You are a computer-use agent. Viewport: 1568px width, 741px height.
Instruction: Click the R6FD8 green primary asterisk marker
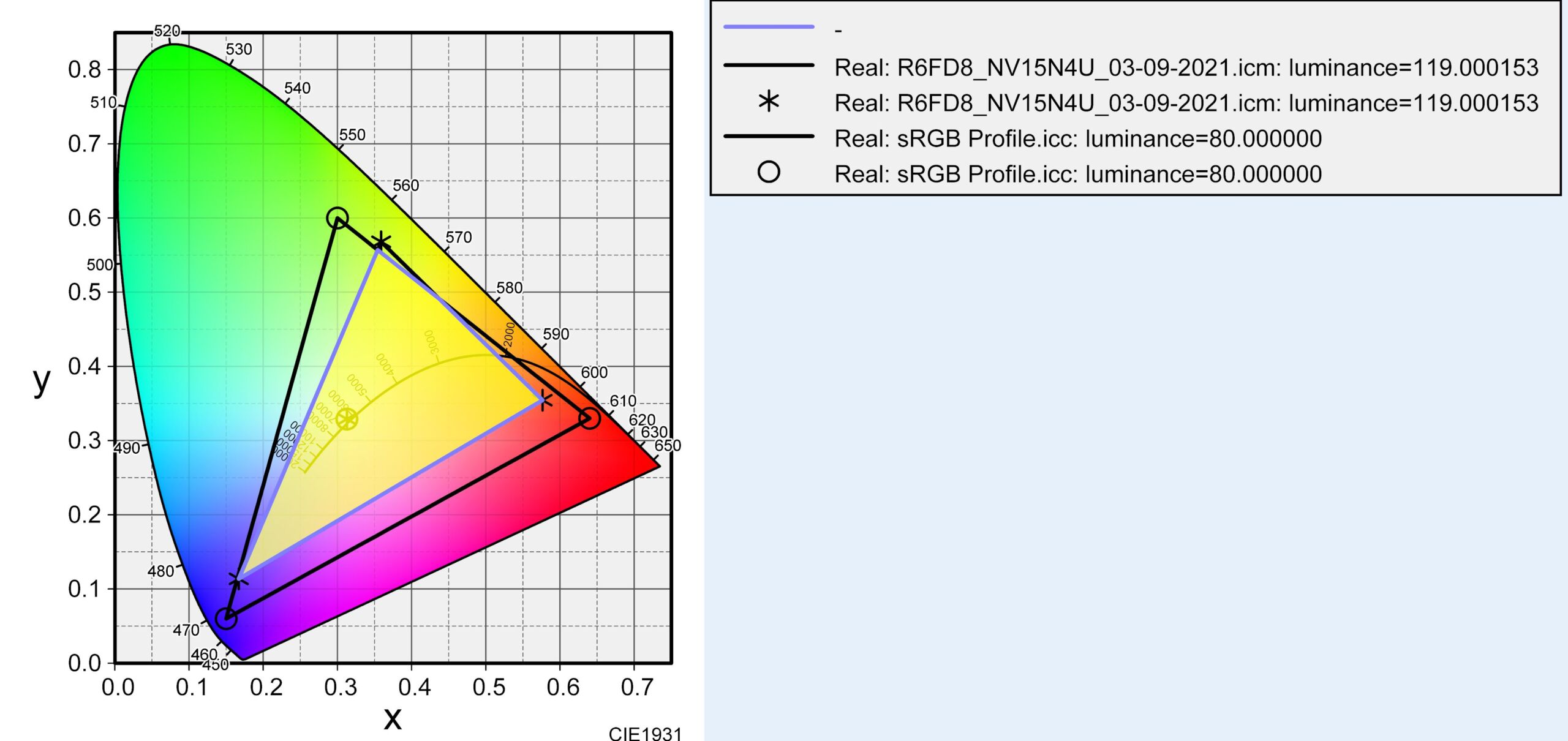381,242
